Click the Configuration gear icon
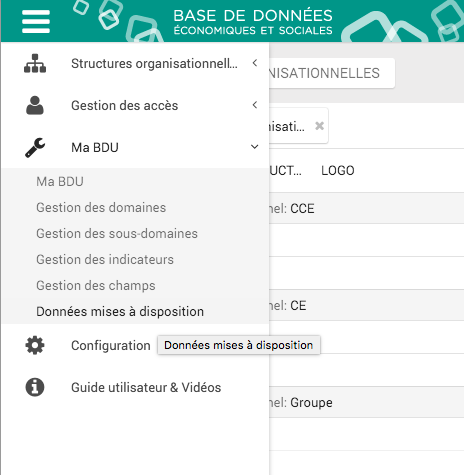 (x=35, y=345)
